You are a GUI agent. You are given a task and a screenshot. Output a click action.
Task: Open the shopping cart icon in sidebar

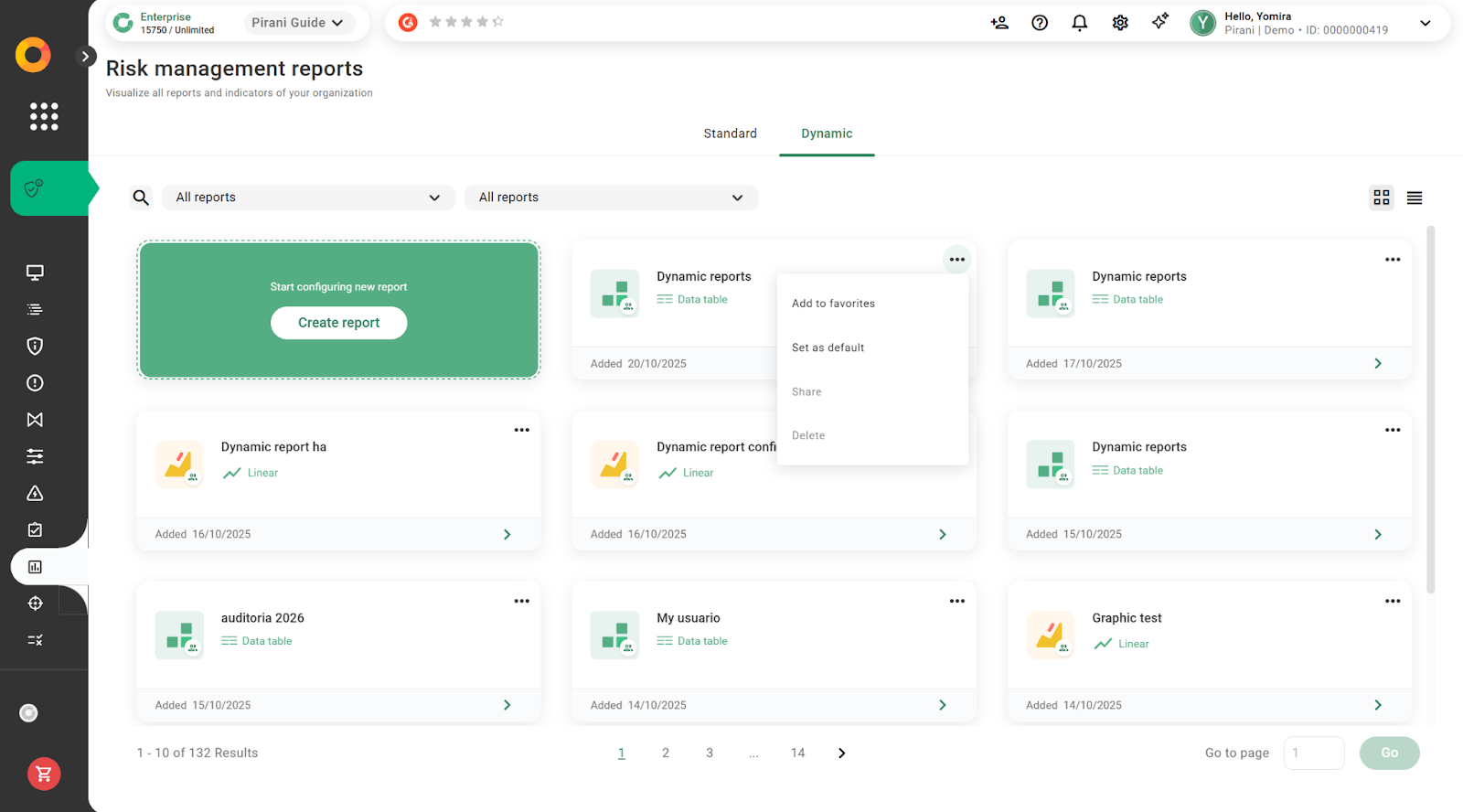pos(43,775)
